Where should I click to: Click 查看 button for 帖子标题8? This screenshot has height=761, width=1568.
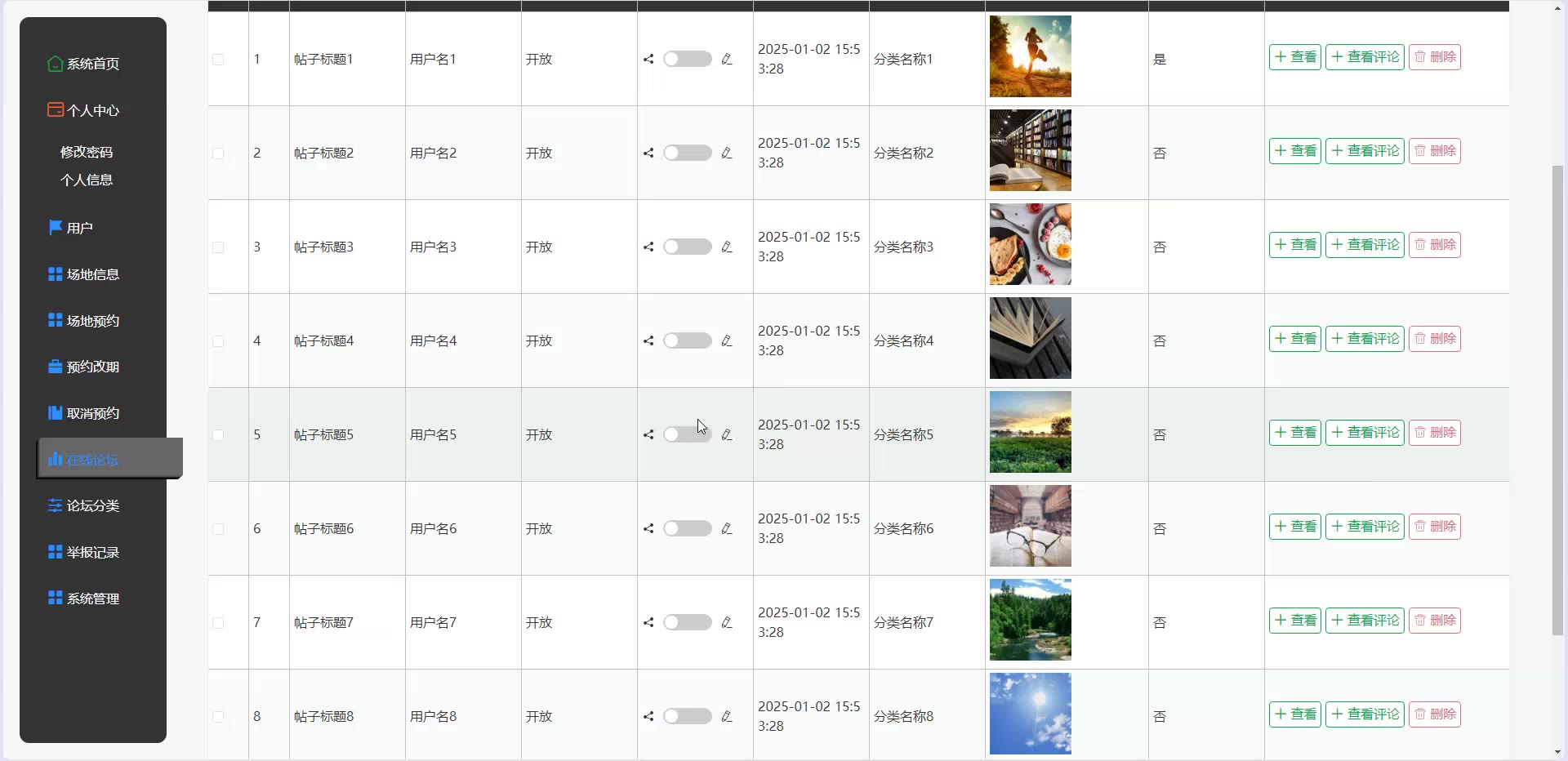pos(1295,714)
